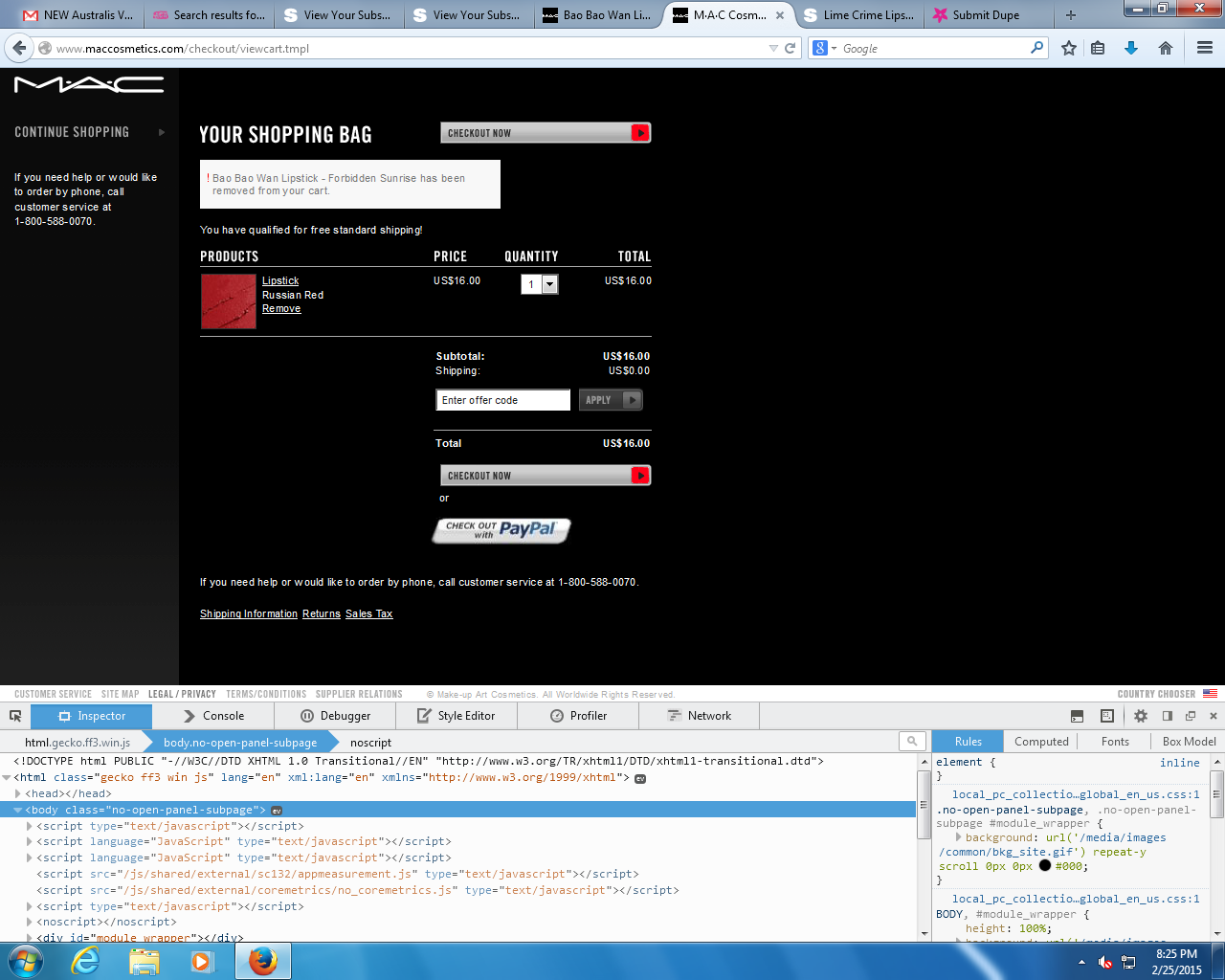Viewport: 1225px width, 980px height.
Task: Go to Firefox home page
Action: tap(1166, 48)
